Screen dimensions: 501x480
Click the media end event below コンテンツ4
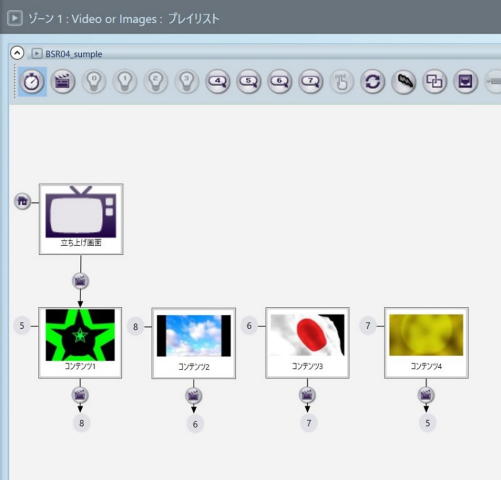(426, 395)
